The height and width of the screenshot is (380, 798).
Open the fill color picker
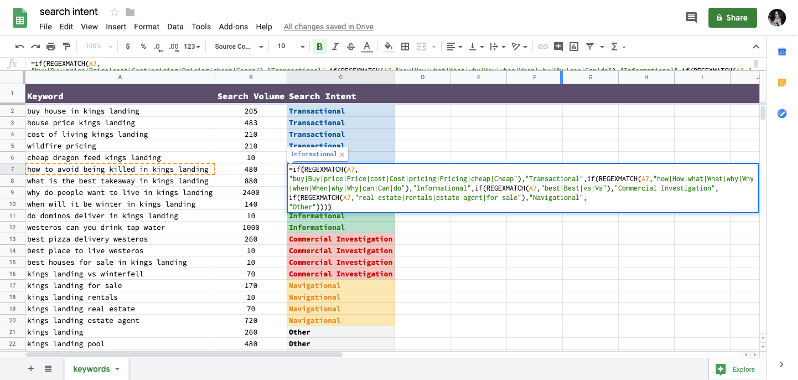pyautogui.click(x=388, y=47)
